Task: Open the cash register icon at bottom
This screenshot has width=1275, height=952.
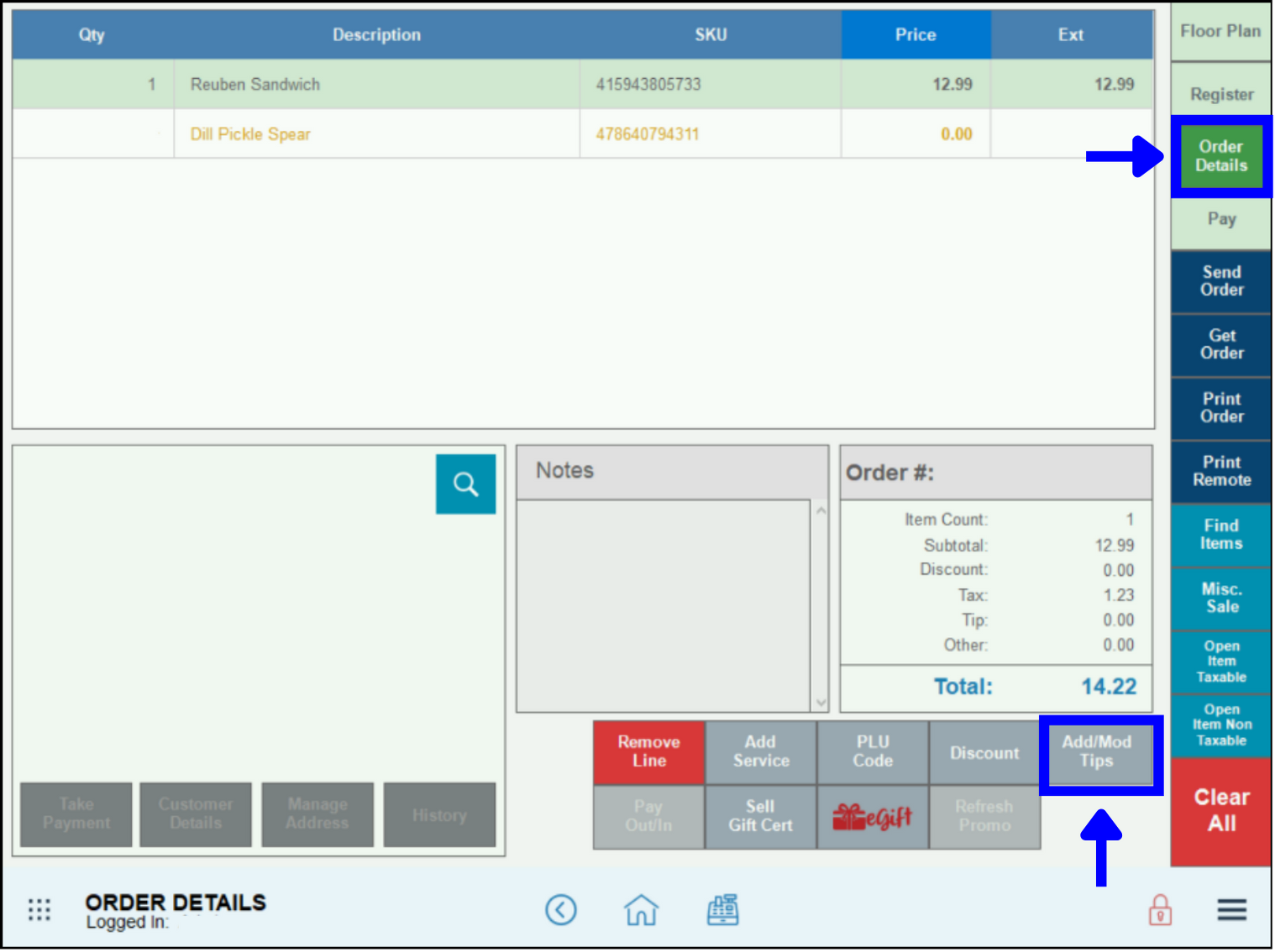Action: point(723,909)
